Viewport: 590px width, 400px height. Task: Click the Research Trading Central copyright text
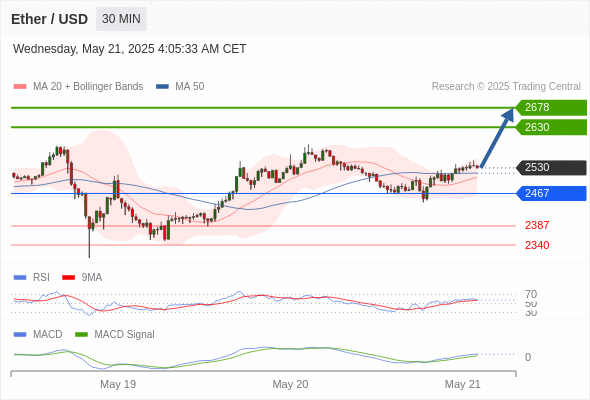(x=506, y=87)
